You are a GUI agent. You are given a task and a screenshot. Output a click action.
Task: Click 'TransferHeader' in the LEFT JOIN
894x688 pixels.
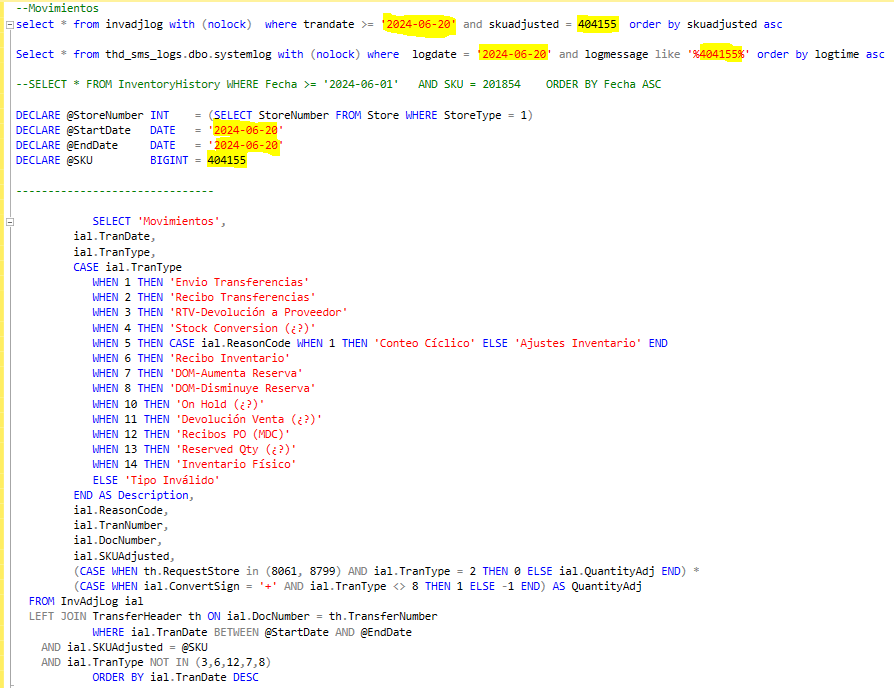(x=137, y=616)
